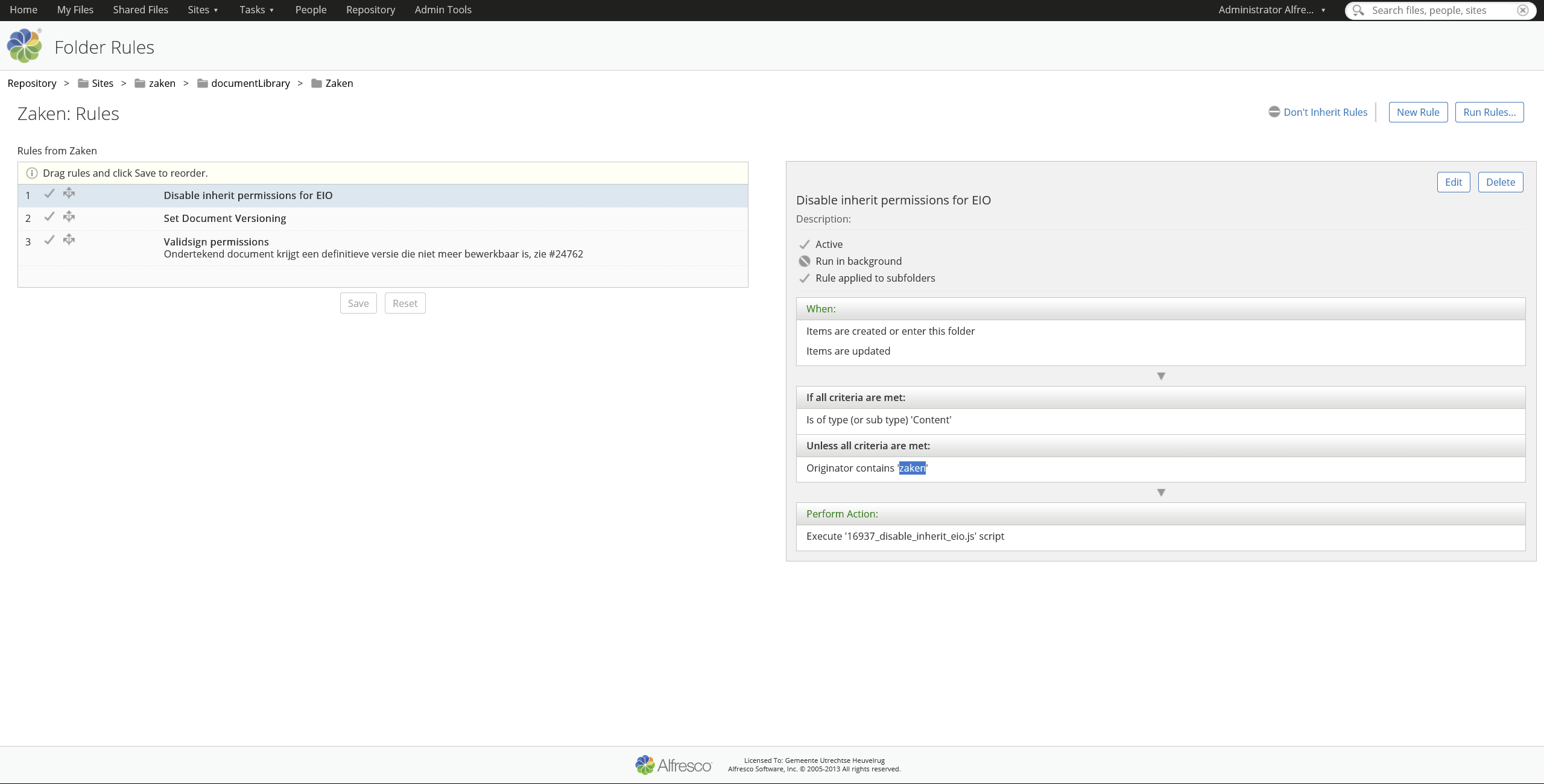
Task: Click the Sites folder icon in breadcrumb
Action: tap(83, 83)
